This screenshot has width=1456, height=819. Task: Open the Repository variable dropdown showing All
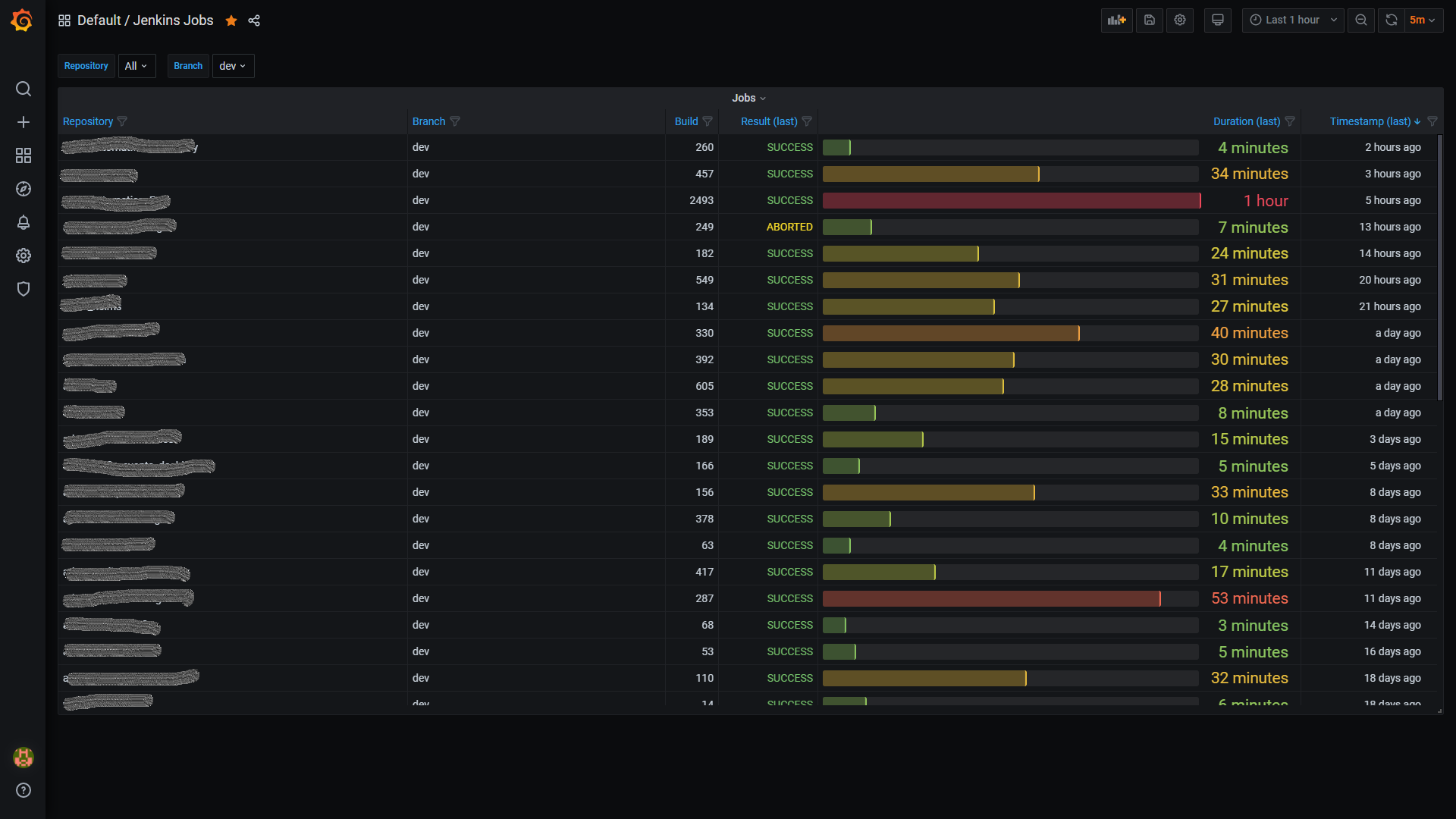click(x=136, y=66)
